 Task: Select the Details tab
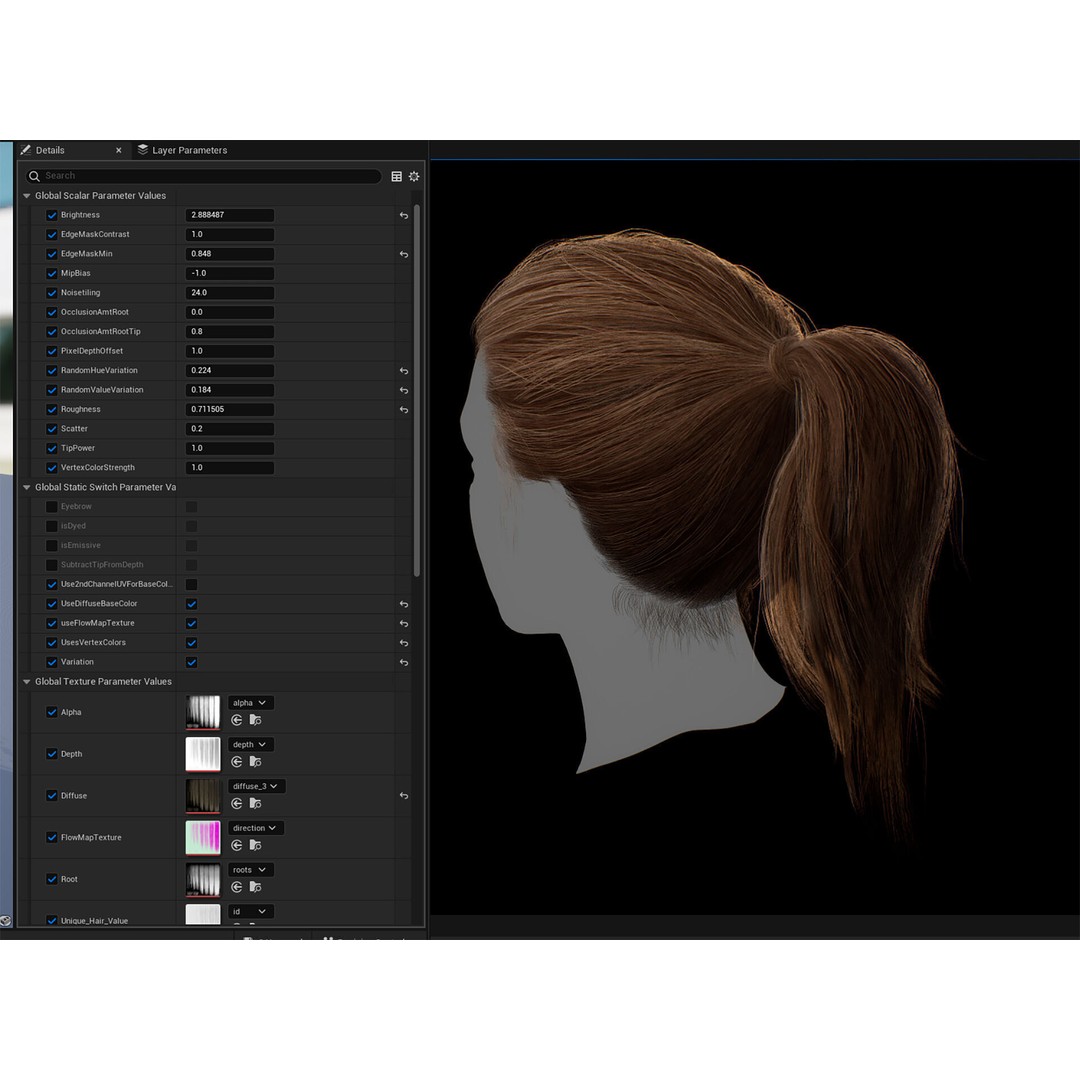point(50,150)
